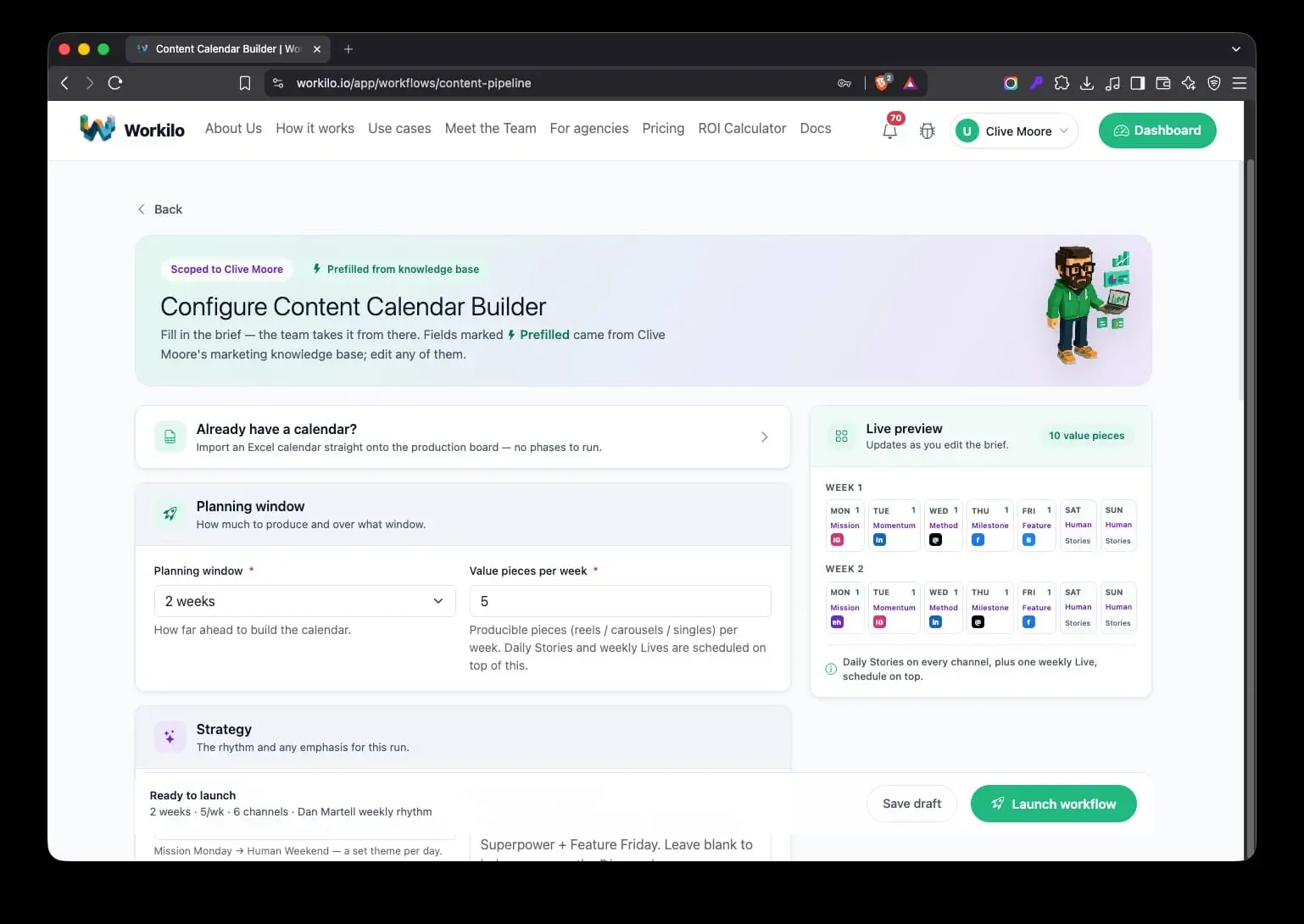Click the Brave Shields lion icon
Viewport: 1304px width, 924px height.
click(x=883, y=82)
